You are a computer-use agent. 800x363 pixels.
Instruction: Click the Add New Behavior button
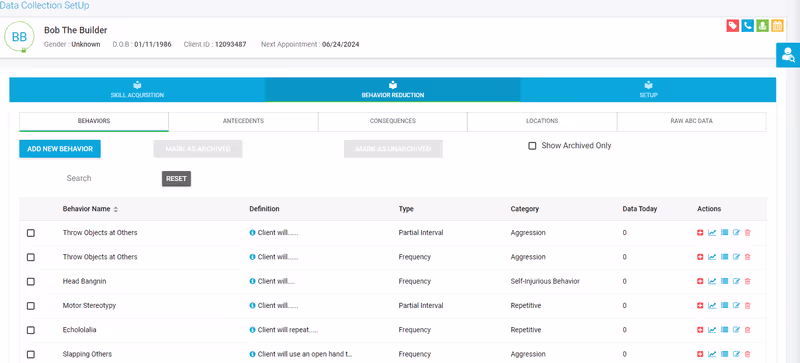pyautogui.click(x=60, y=149)
